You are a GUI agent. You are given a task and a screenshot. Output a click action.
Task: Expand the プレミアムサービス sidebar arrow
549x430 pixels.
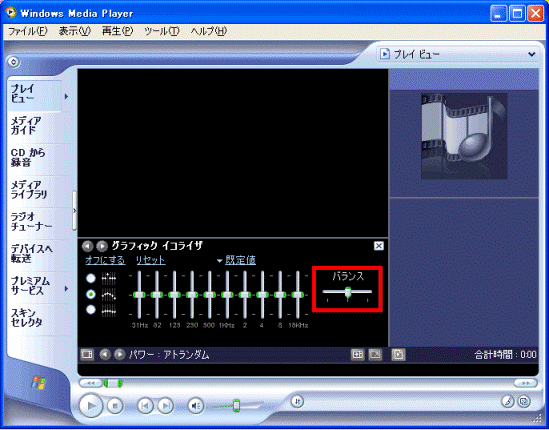click(x=67, y=289)
